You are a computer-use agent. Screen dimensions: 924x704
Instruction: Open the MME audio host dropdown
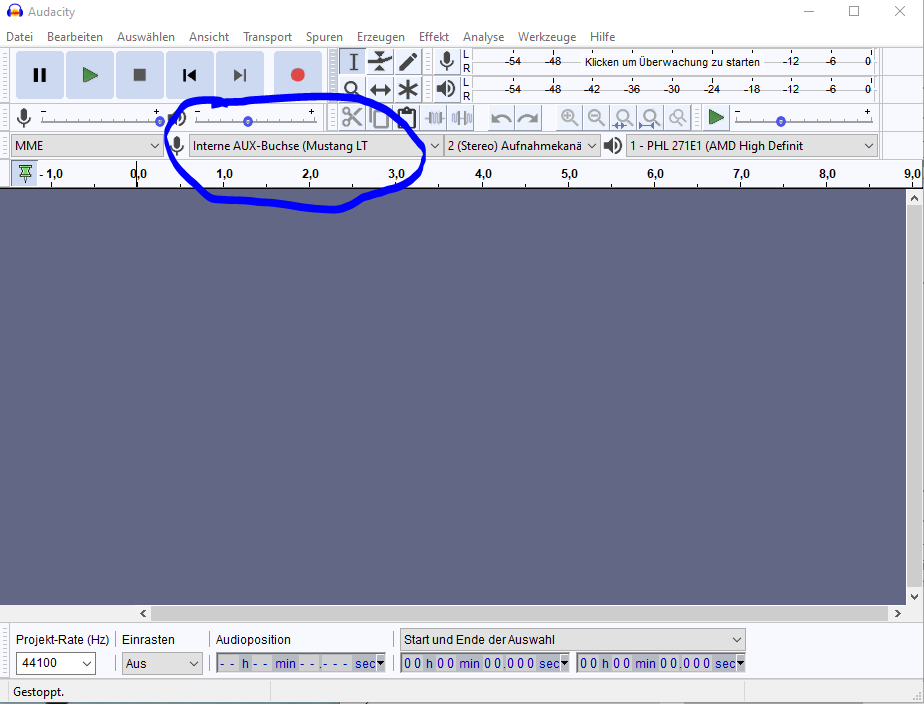coord(87,146)
